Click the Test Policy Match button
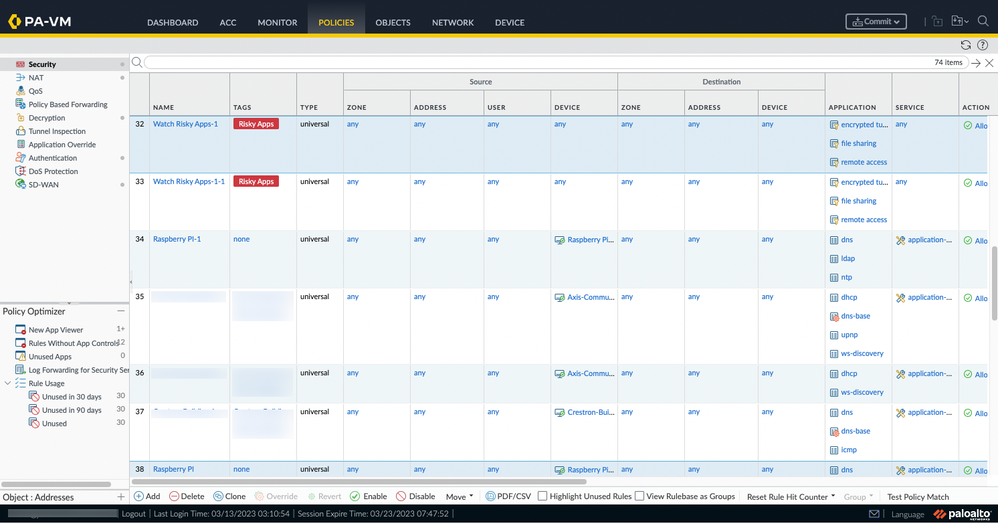The height and width of the screenshot is (524, 998). 917,496
